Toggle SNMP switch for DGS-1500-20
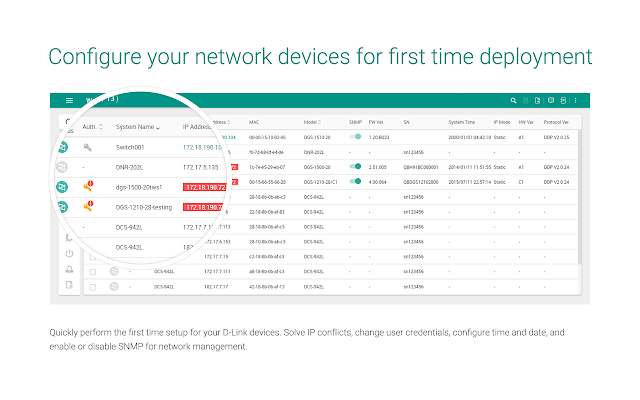Viewport: 640px width, 400px height. click(x=354, y=167)
